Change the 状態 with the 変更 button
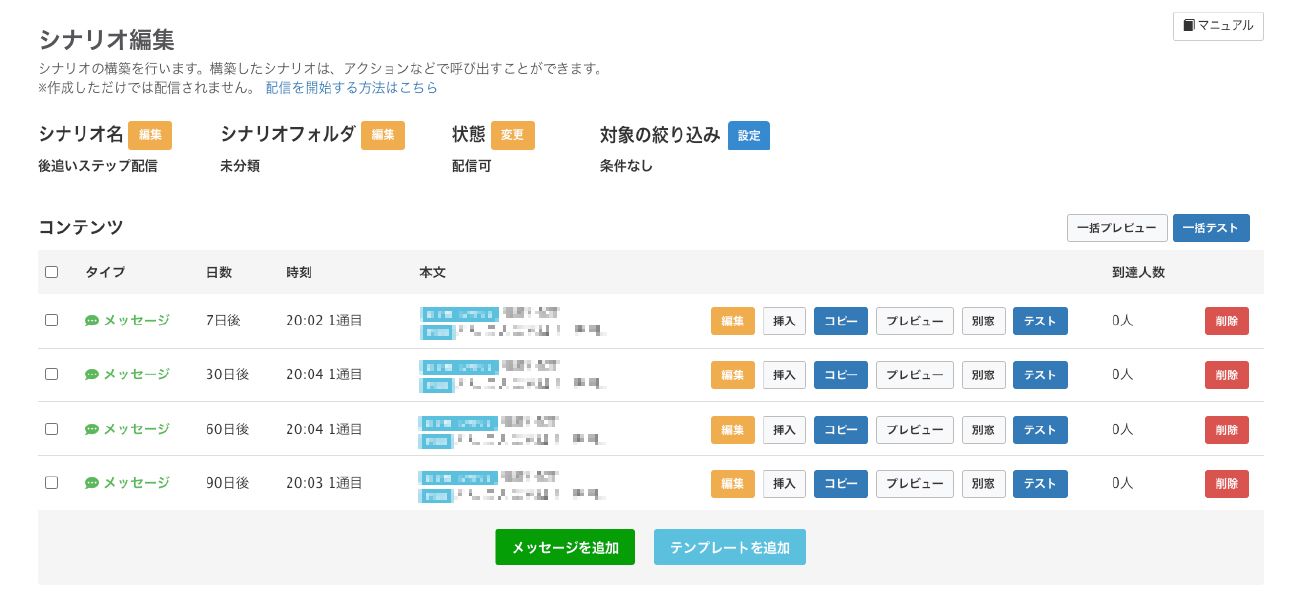 512,135
